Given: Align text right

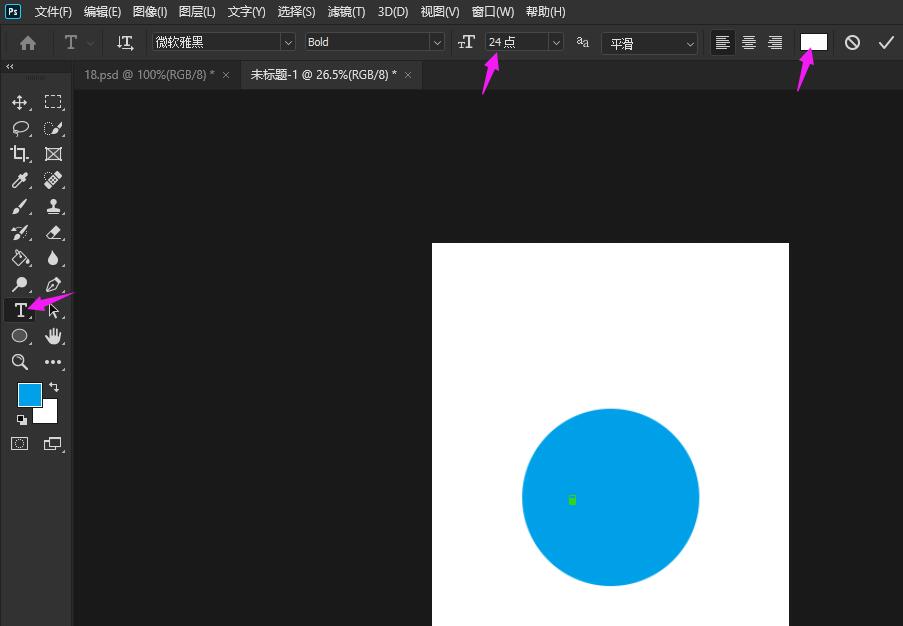Looking at the screenshot, I should tap(775, 43).
